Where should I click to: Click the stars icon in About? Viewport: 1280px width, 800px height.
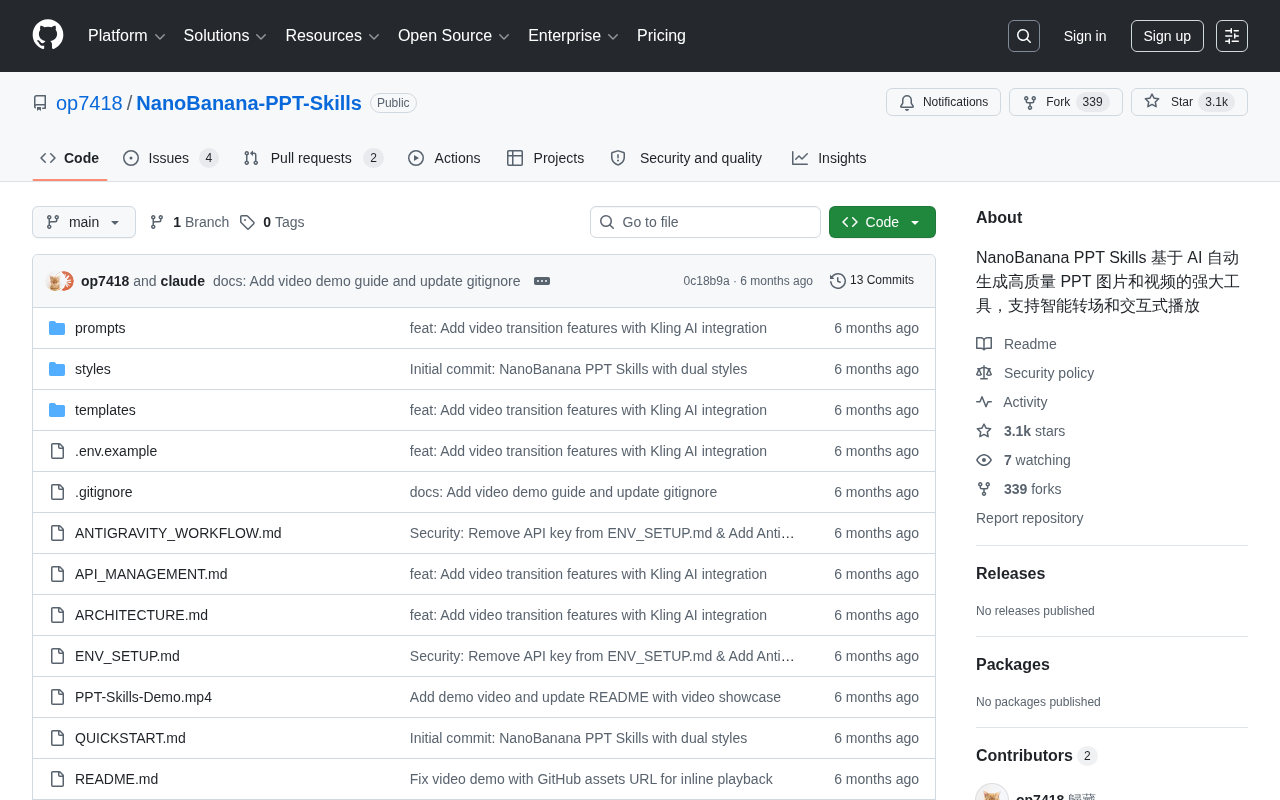click(984, 431)
